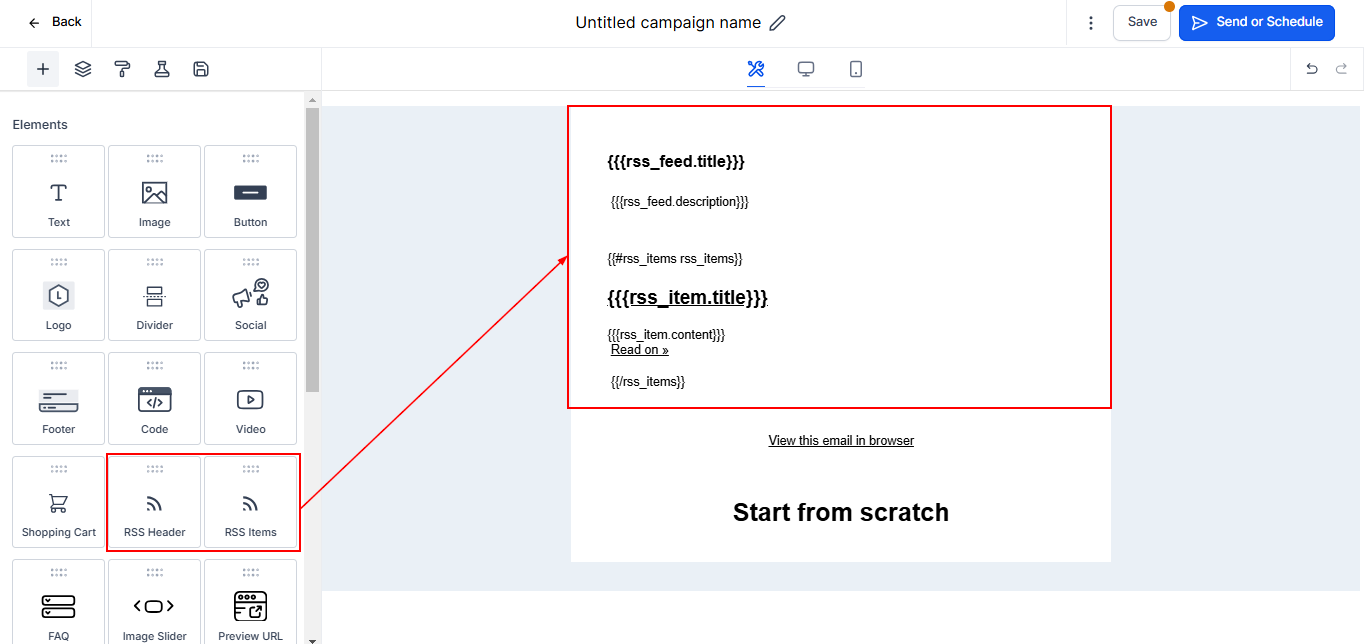Select the {{{rss_feed.description}}} text
This screenshot has height=644, width=1364.
tap(680, 201)
